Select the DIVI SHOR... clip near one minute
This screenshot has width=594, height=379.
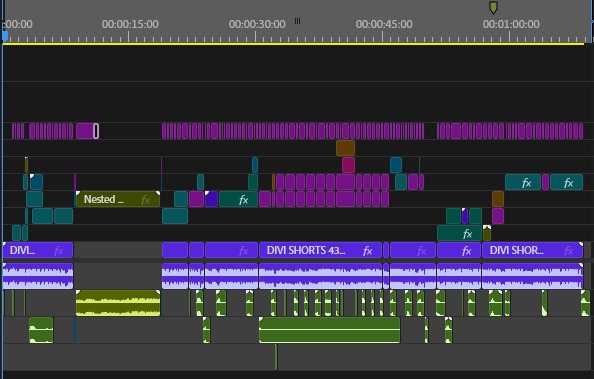[532, 251]
